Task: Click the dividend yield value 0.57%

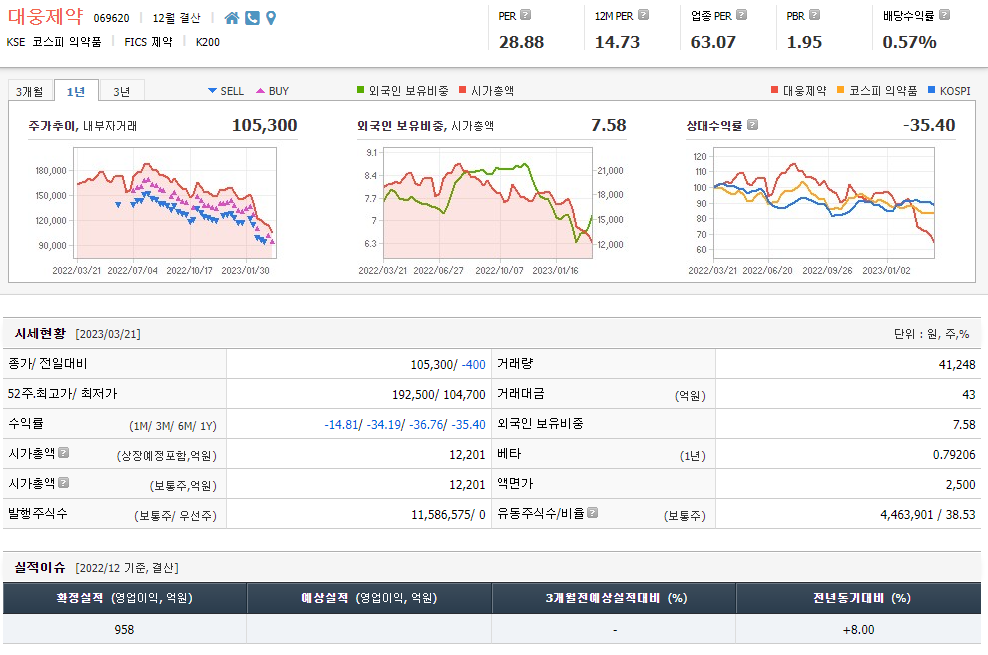Action: click(909, 42)
